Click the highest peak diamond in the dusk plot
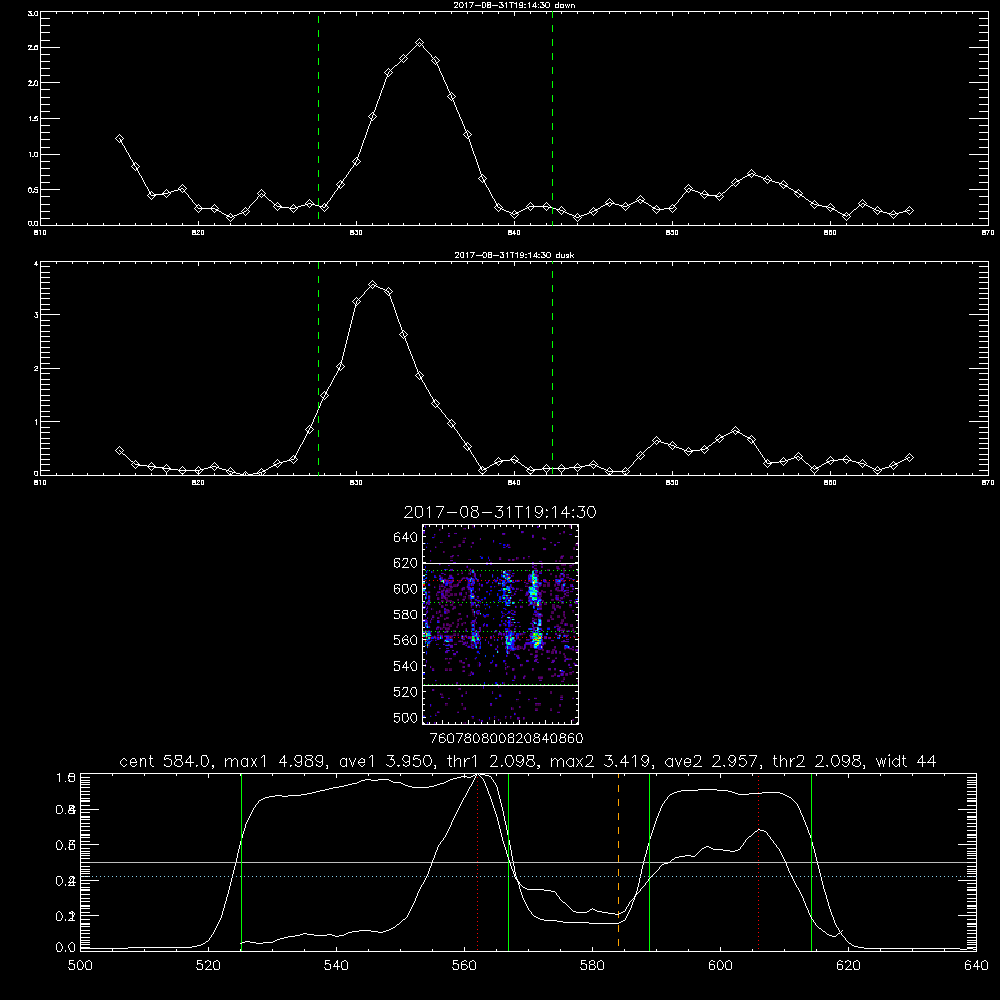 point(373,284)
